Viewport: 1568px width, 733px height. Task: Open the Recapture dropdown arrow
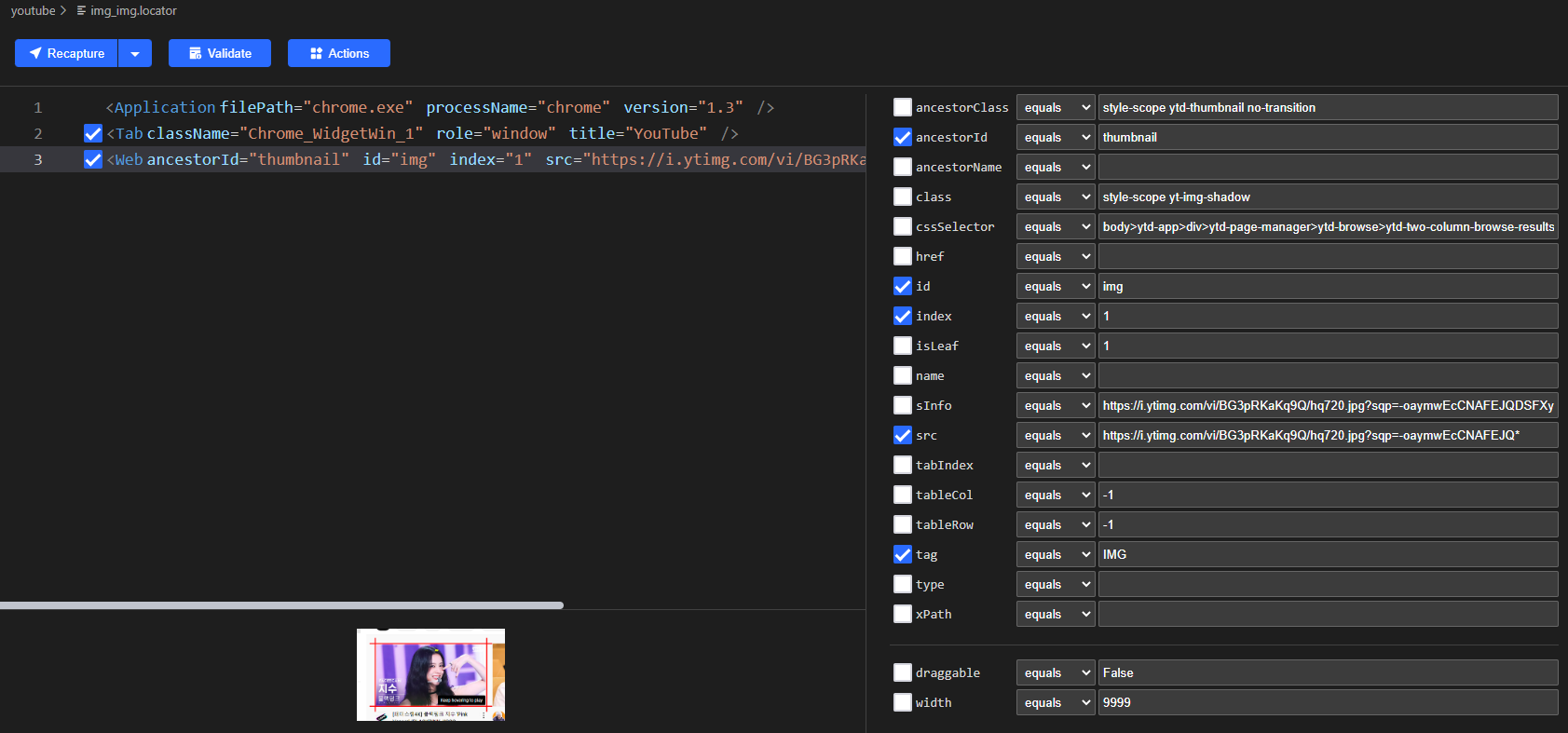[135, 53]
